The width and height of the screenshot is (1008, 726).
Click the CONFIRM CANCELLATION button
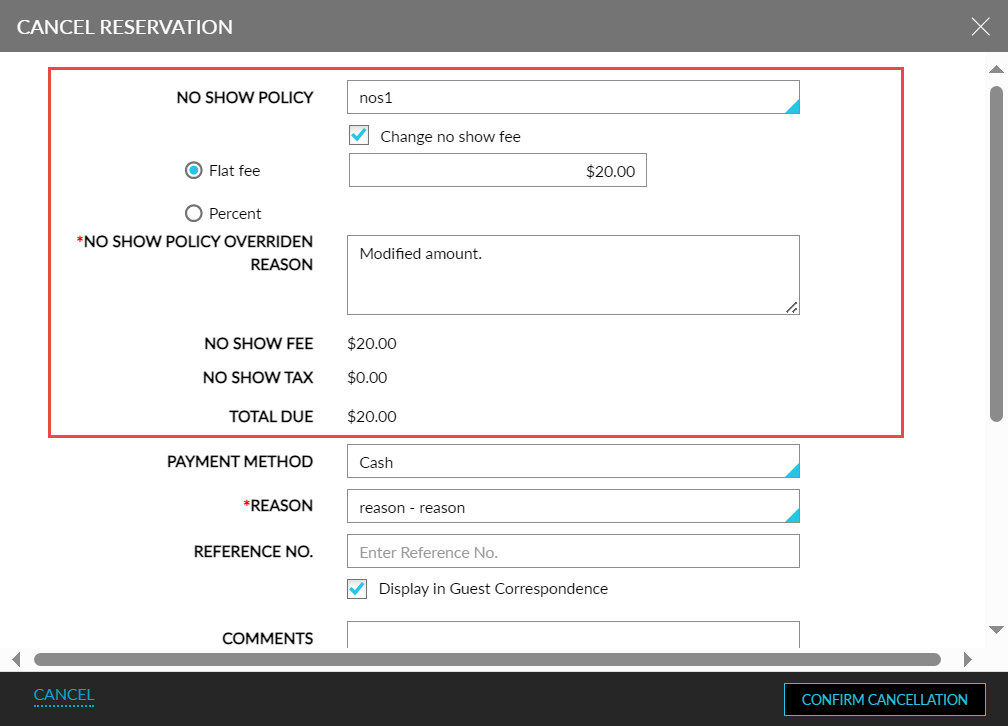(x=885, y=699)
